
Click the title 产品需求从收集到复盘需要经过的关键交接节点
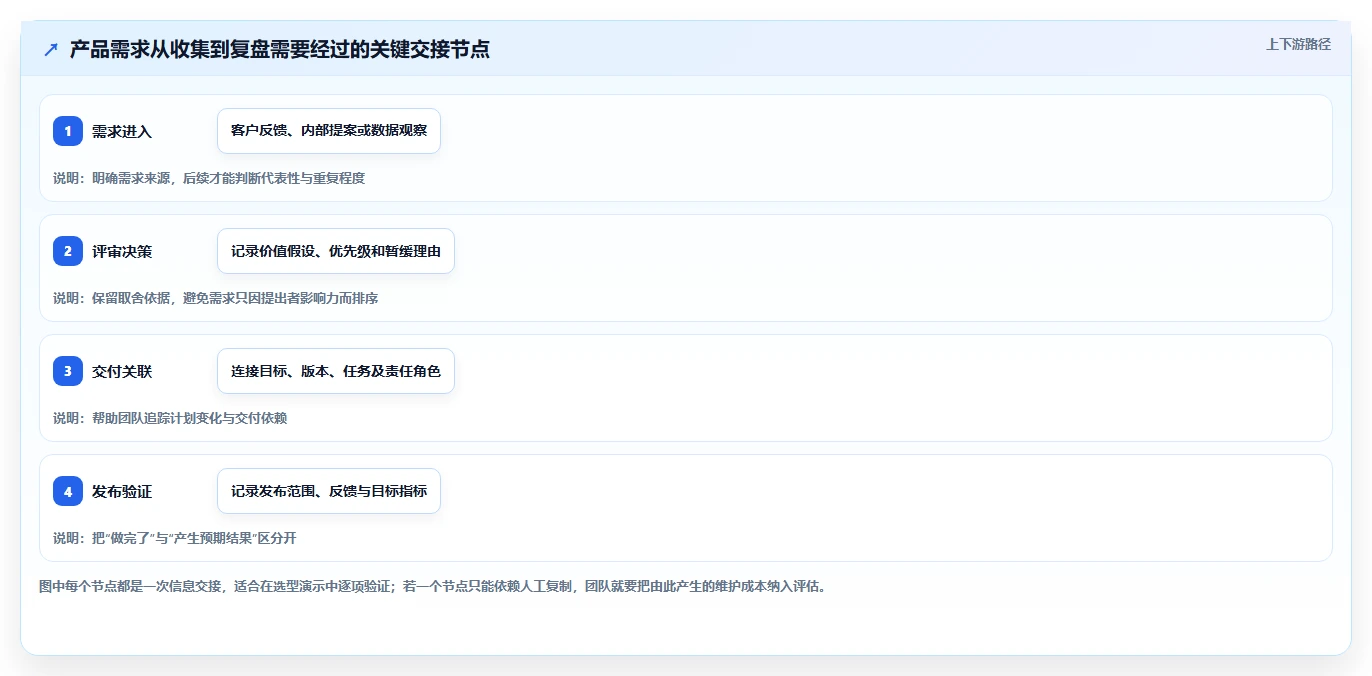(x=280, y=50)
